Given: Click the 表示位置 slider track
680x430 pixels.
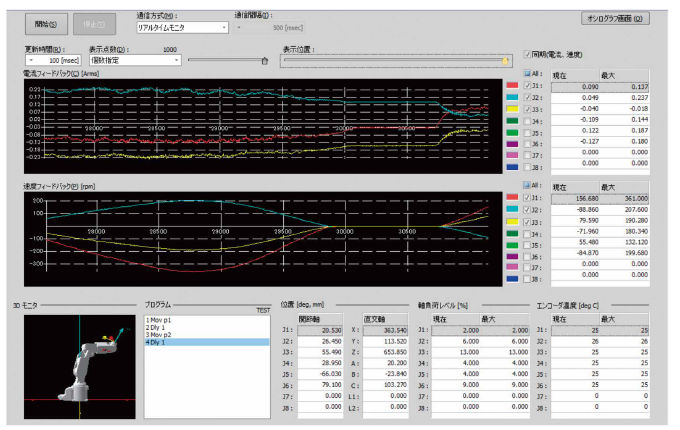Looking at the screenshot, I should tap(390, 60).
